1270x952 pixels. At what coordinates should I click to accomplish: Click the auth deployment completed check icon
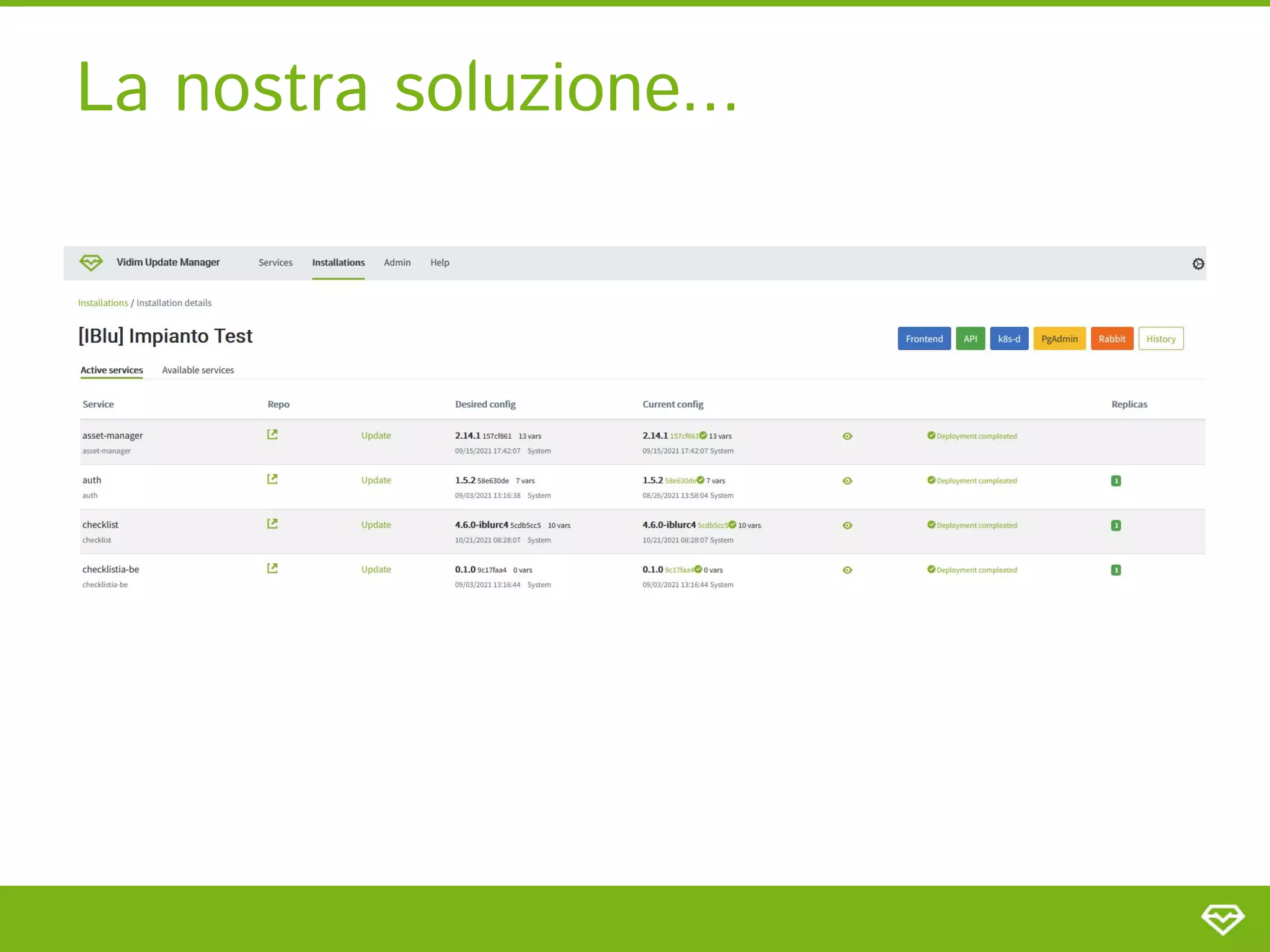[x=931, y=480]
